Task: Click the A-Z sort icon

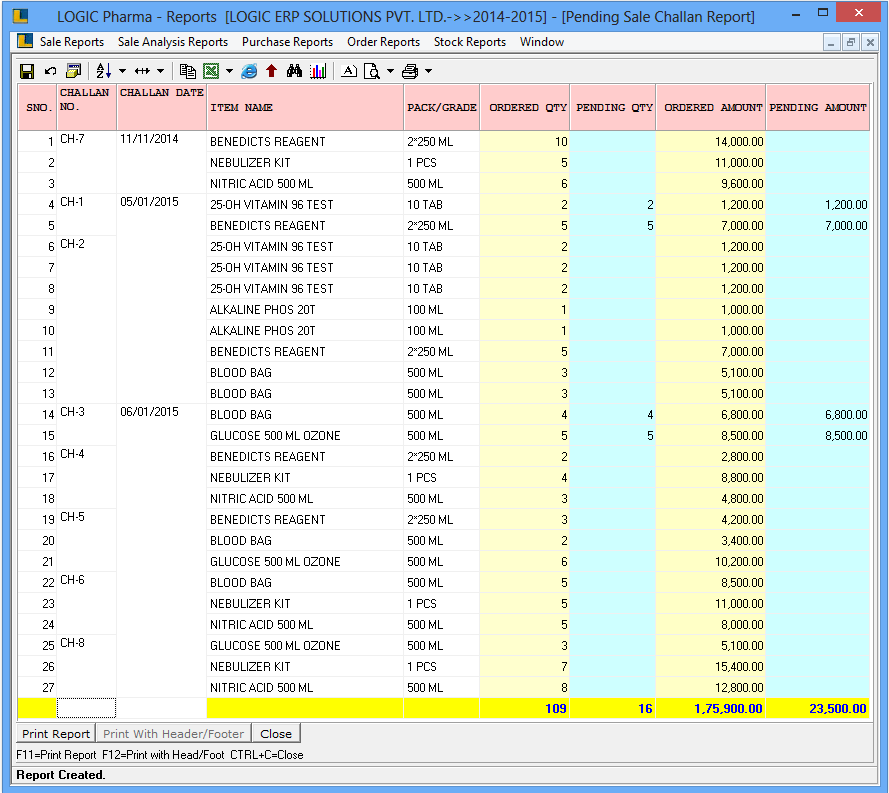Action: click(103, 71)
